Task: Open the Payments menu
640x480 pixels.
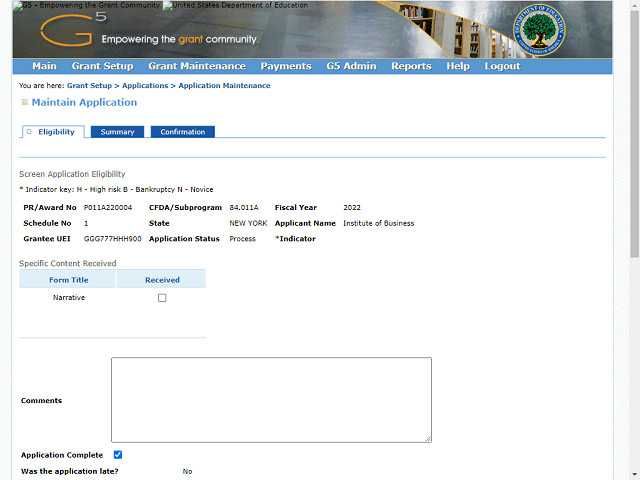Action: pos(286,66)
